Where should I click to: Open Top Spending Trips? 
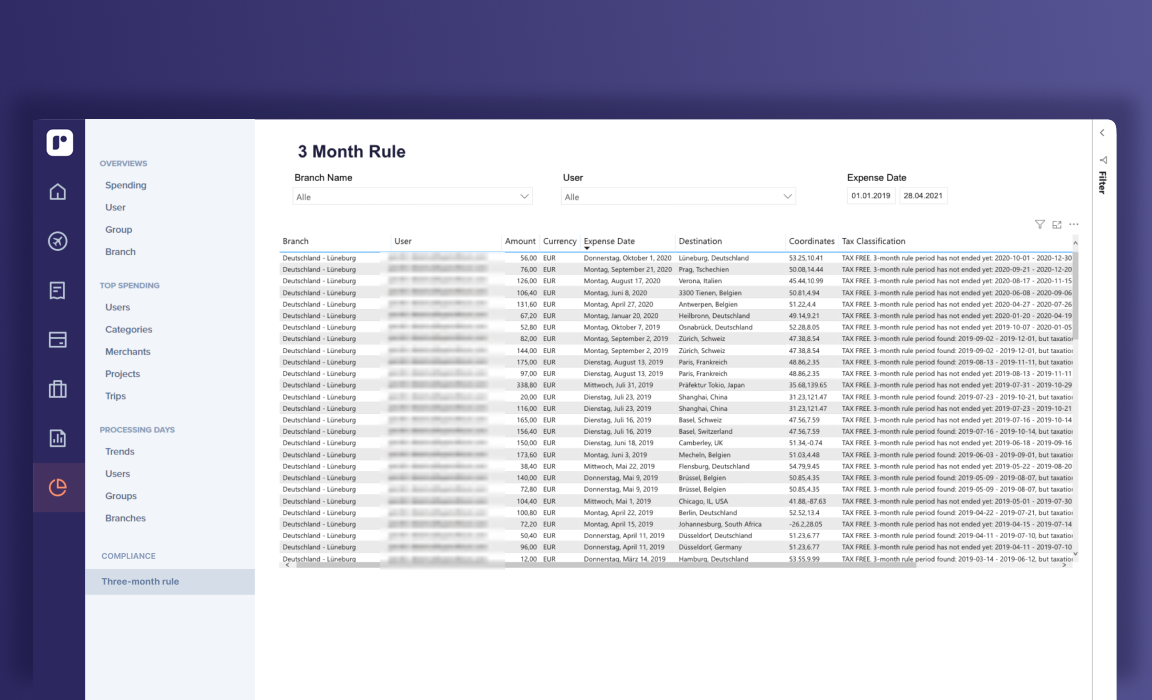click(x=115, y=395)
